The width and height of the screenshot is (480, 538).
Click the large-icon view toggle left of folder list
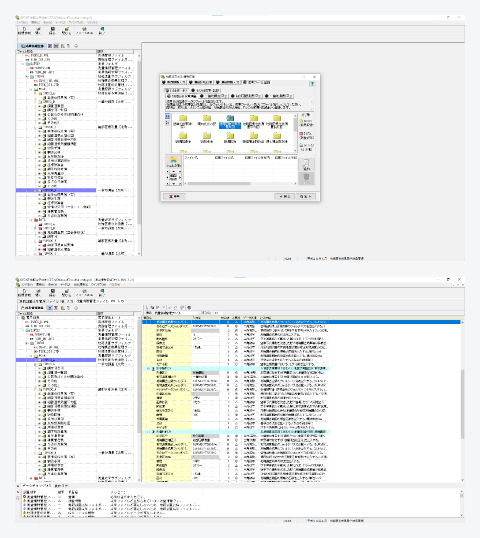click(167, 116)
